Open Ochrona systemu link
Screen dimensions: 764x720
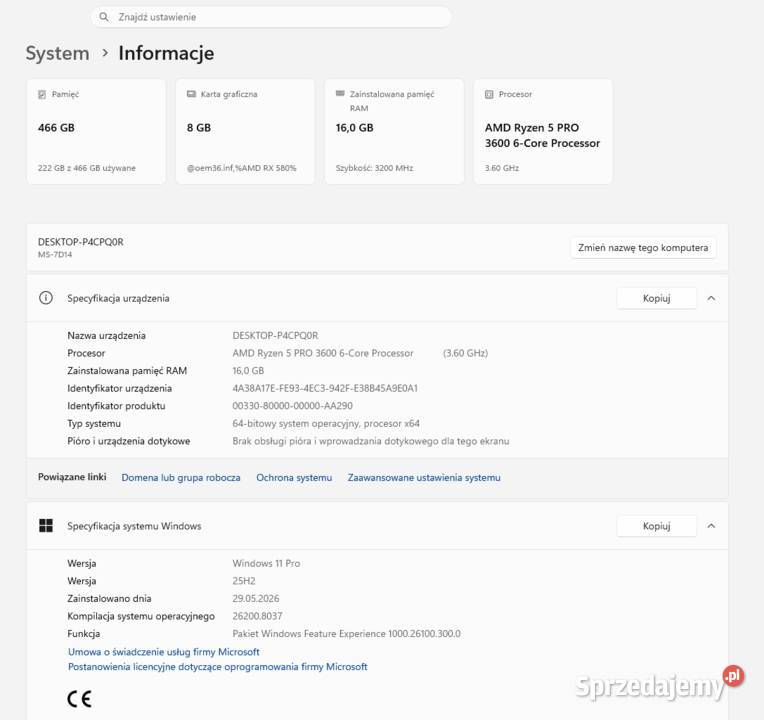(x=294, y=477)
